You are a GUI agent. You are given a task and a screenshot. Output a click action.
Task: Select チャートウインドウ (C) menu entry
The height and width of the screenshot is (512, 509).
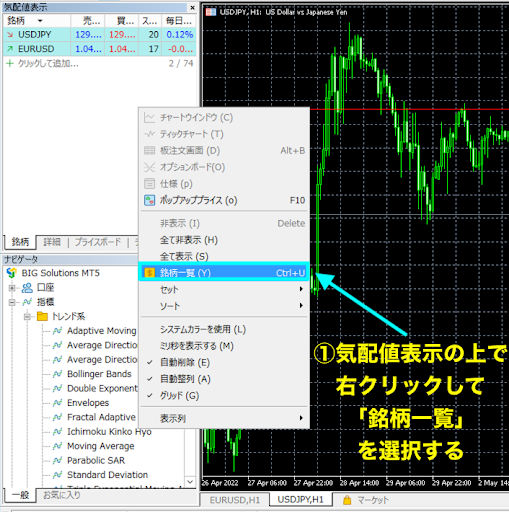point(224,117)
